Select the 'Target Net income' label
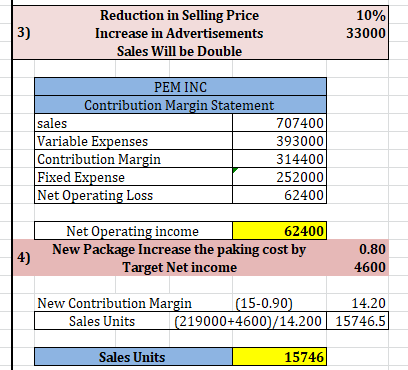The image size is (408, 370). click(x=180, y=267)
